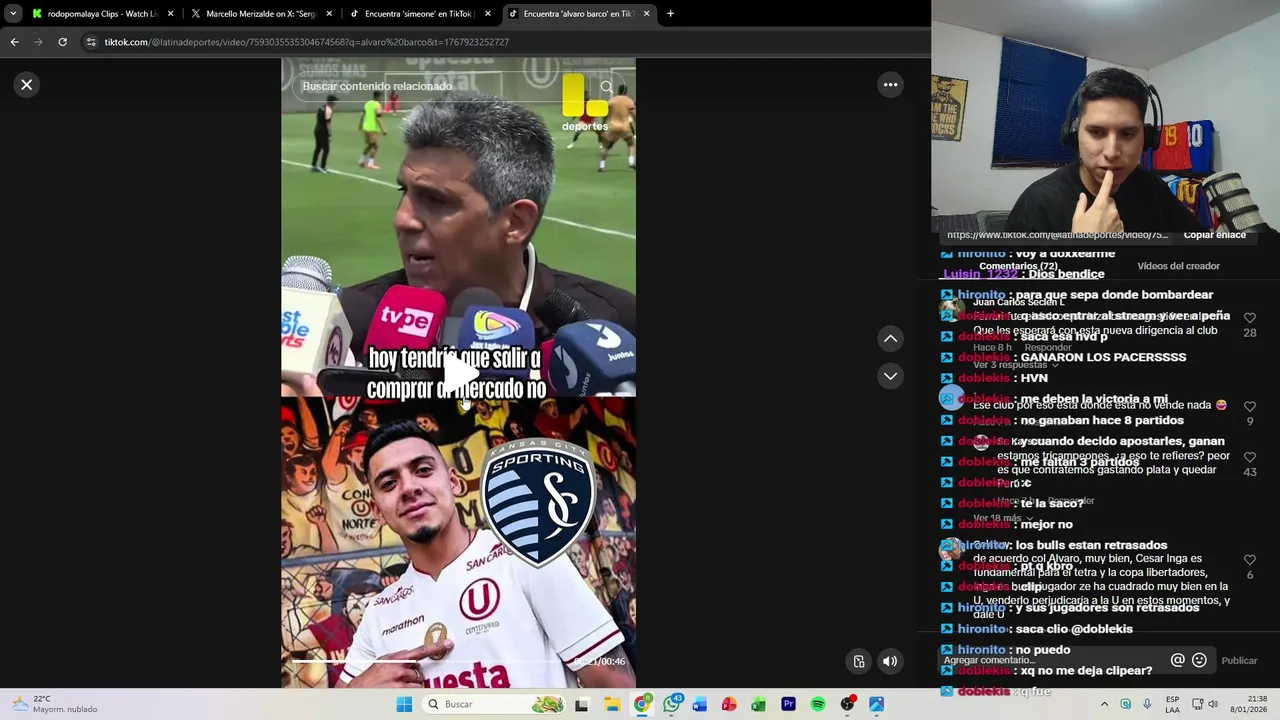Viewport: 1280px width, 720px height.
Task: Click 'Publicar' to post comment
Action: 1239,661
